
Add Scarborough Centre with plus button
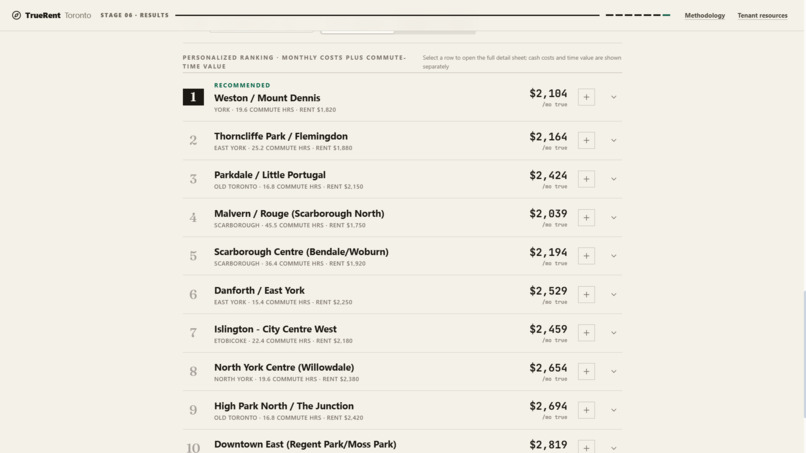586,256
